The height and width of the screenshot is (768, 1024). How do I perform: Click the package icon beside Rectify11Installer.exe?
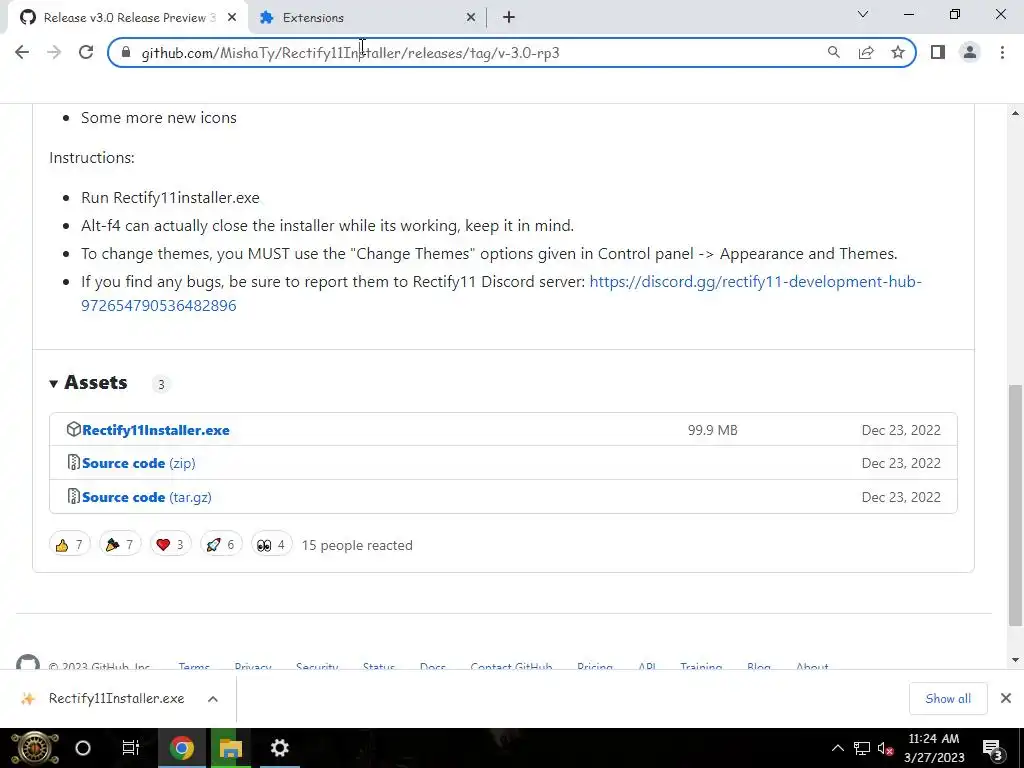click(x=73, y=429)
